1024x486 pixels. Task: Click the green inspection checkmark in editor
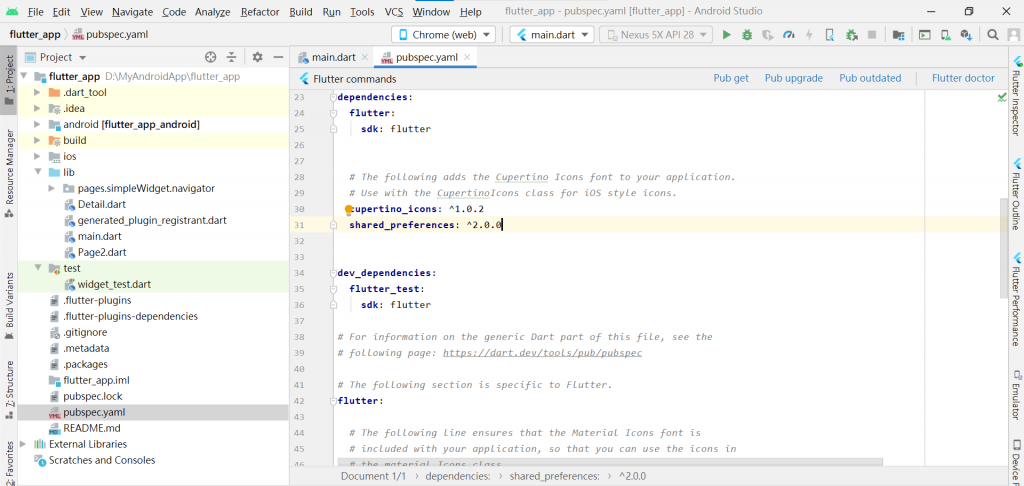pyautogui.click(x=1002, y=97)
